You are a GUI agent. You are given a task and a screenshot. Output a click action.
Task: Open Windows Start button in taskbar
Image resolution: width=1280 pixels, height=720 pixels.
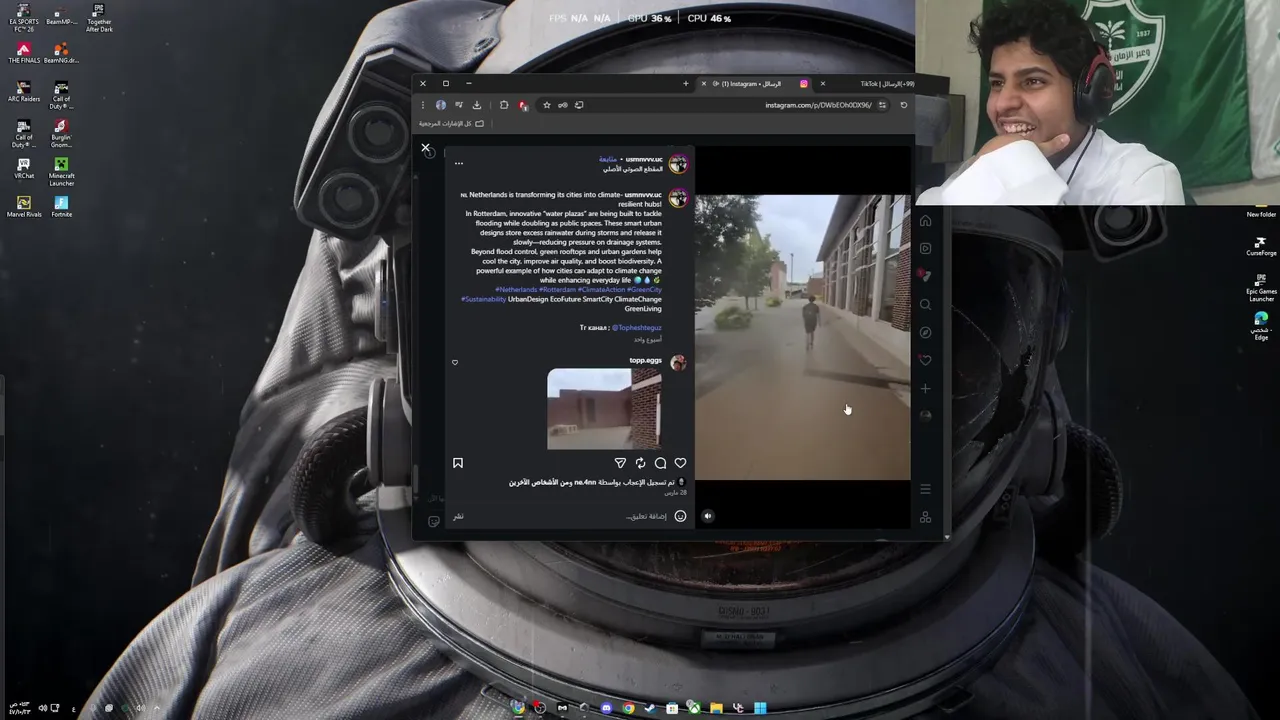click(x=760, y=708)
